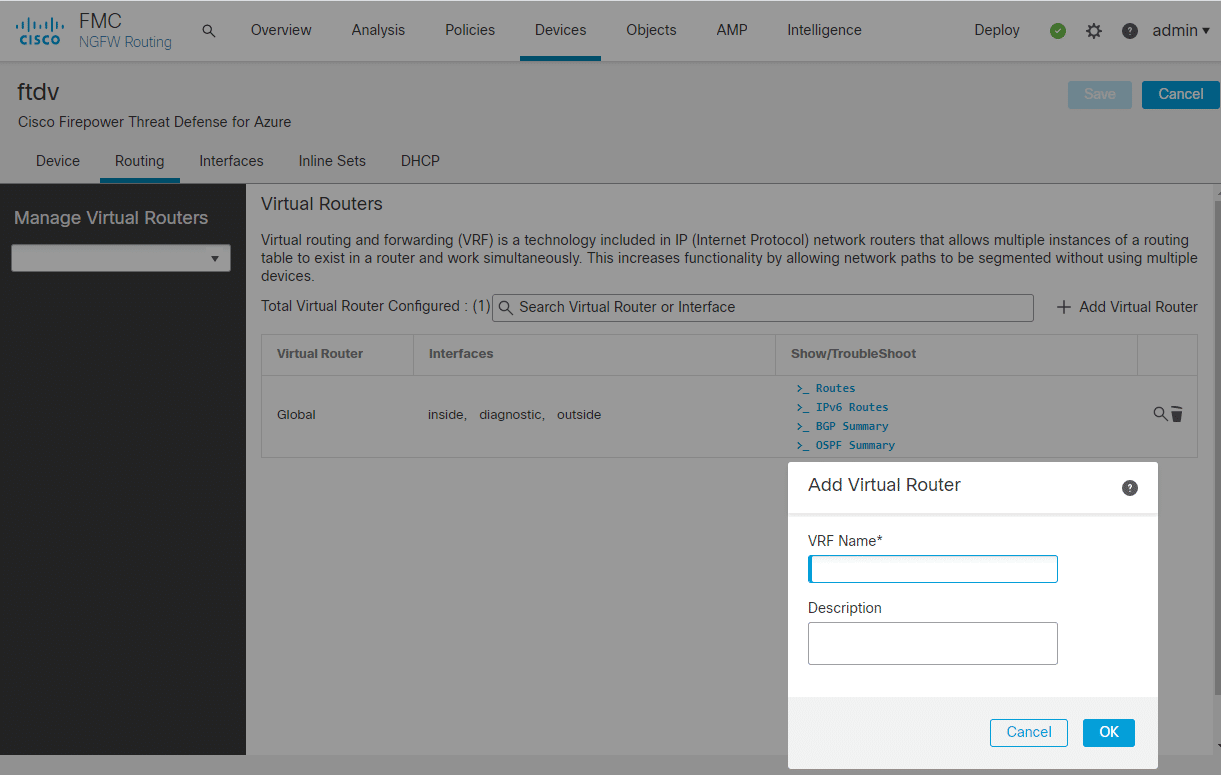Open the admin user dropdown
The image size is (1221, 775).
coord(1181,30)
